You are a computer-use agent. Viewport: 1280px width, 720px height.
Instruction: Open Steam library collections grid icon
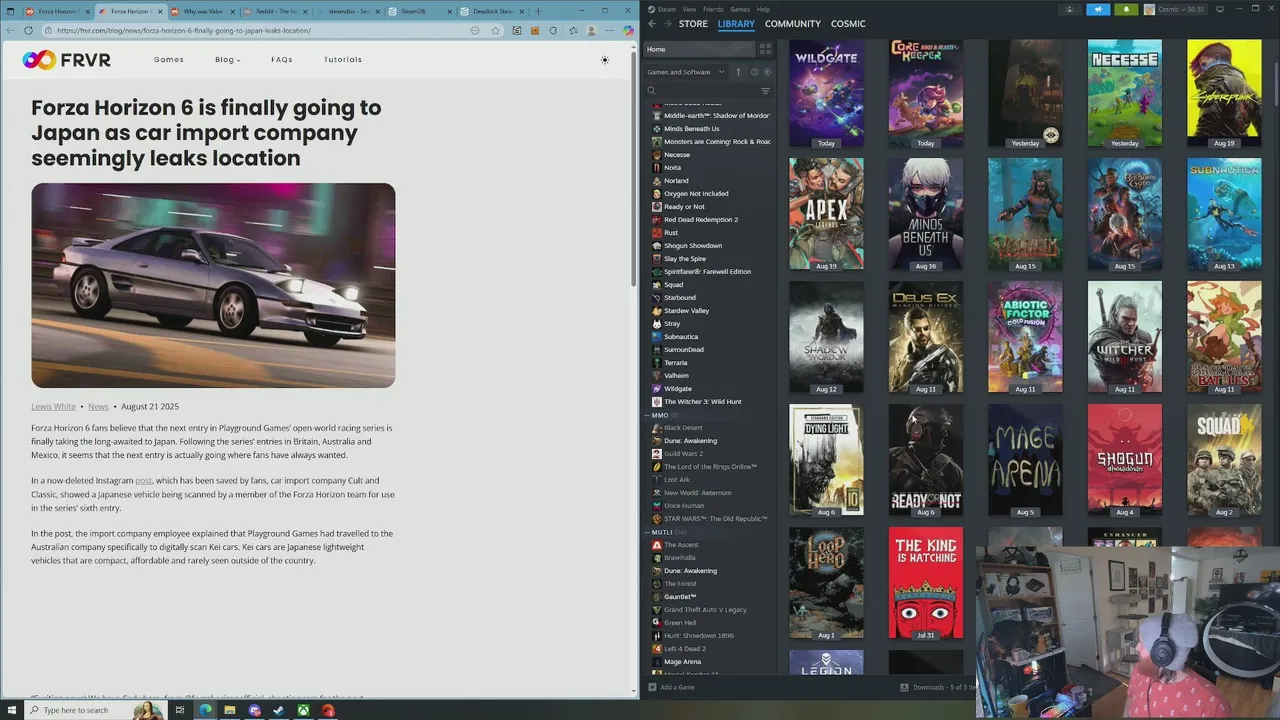point(765,48)
